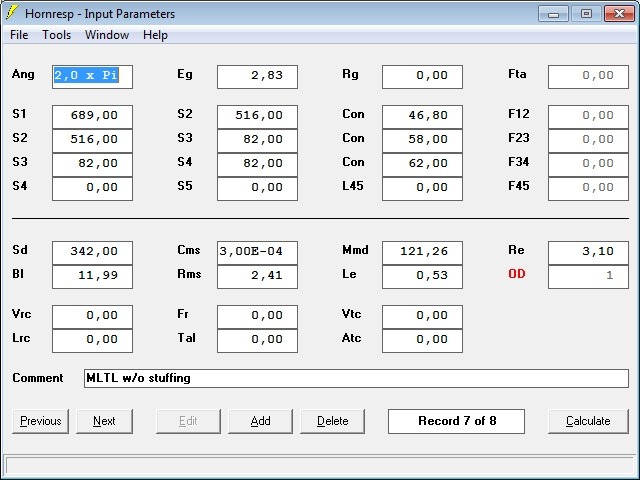Open the Help menu

coord(155,35)
